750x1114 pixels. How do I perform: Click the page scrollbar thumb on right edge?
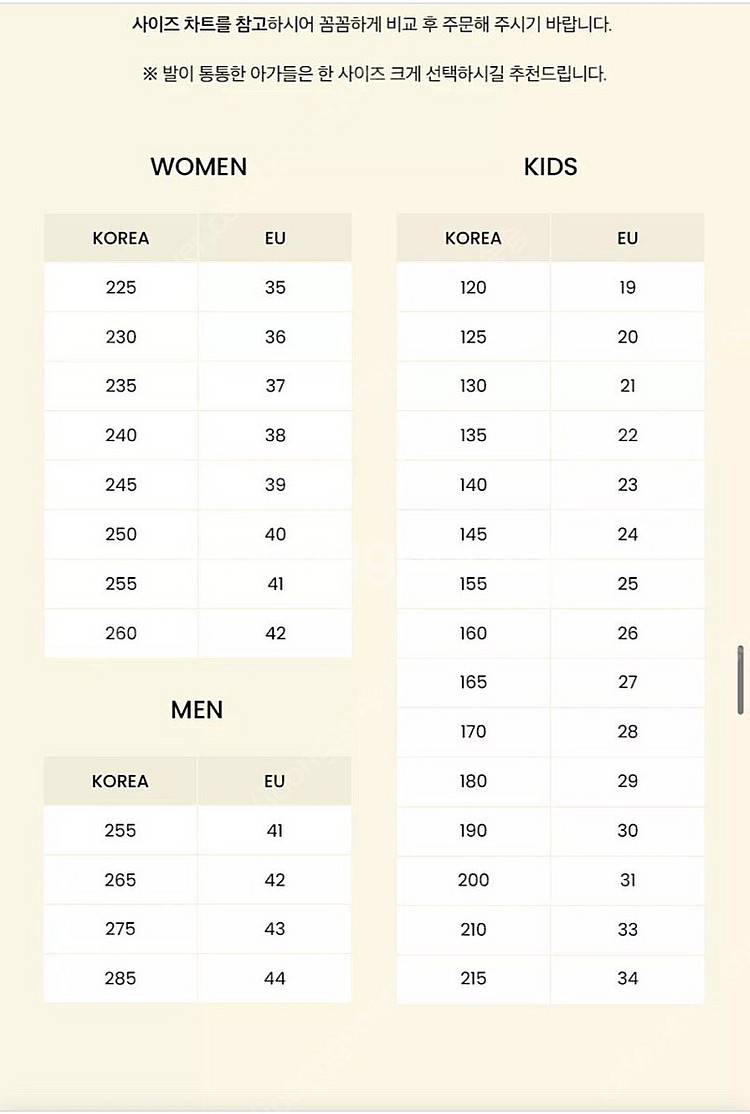pyautogui.click(x=741, y=679)
